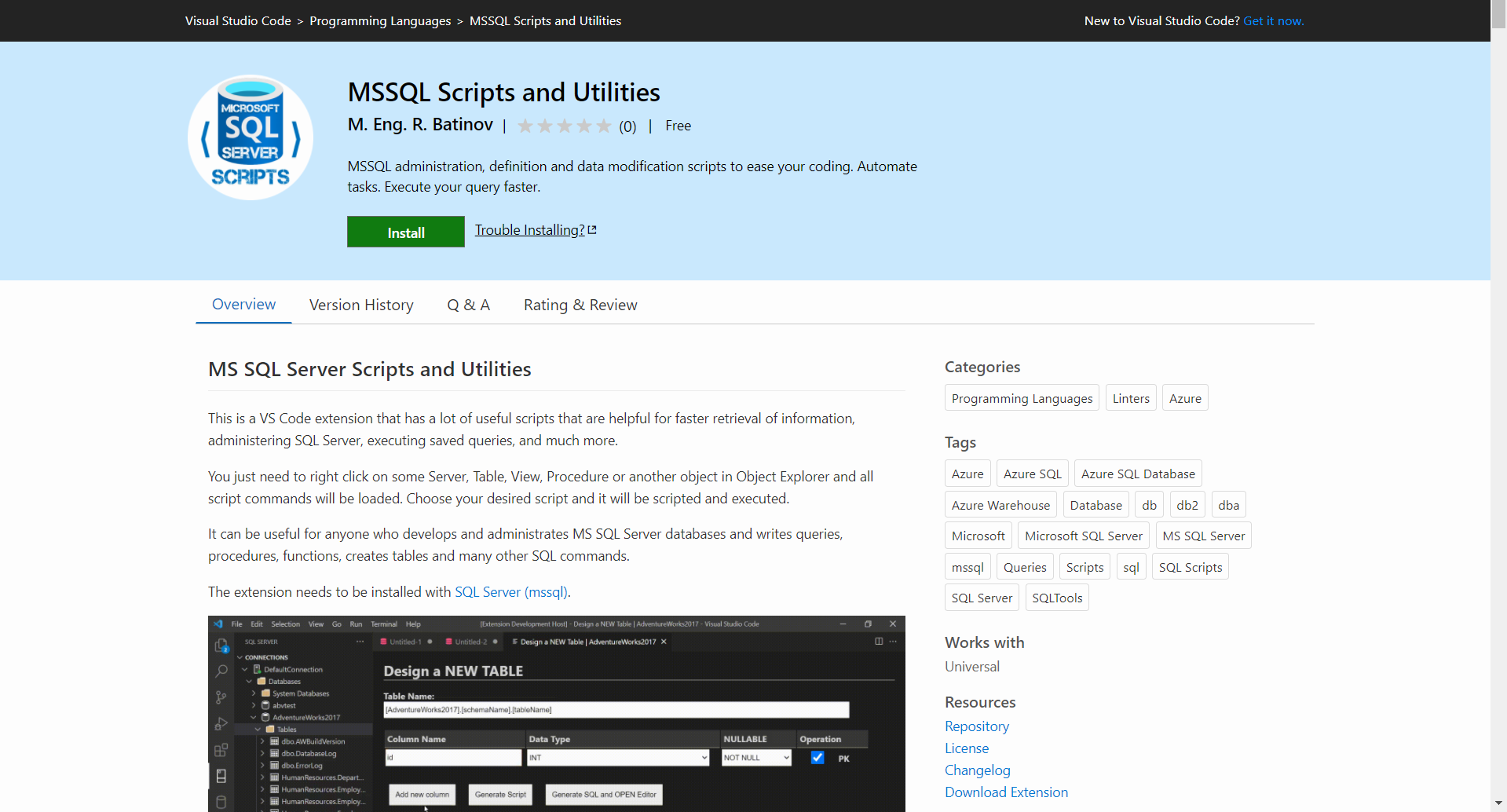Open the Visual Studio Code breadcrumb
Image resolution: width=1507 pixels, height=812 pixels.
(x=238, y=21)
